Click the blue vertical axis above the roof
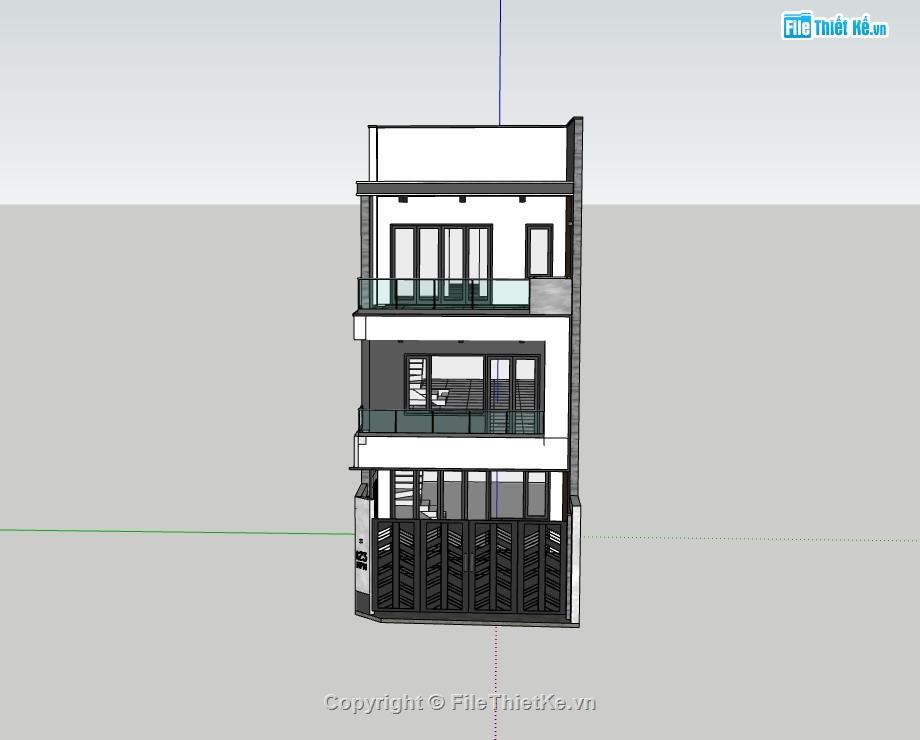This screenshot has height=740, width=920. pos(500,62)
